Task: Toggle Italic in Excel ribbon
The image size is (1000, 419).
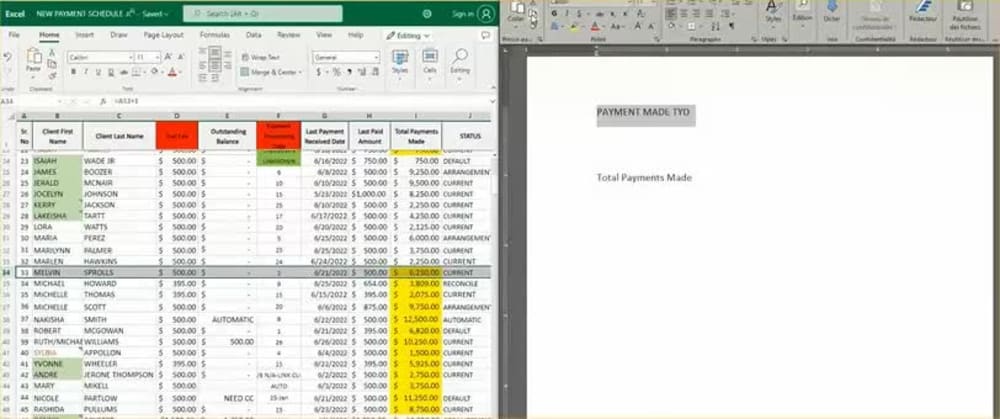Action: point(85,72)
